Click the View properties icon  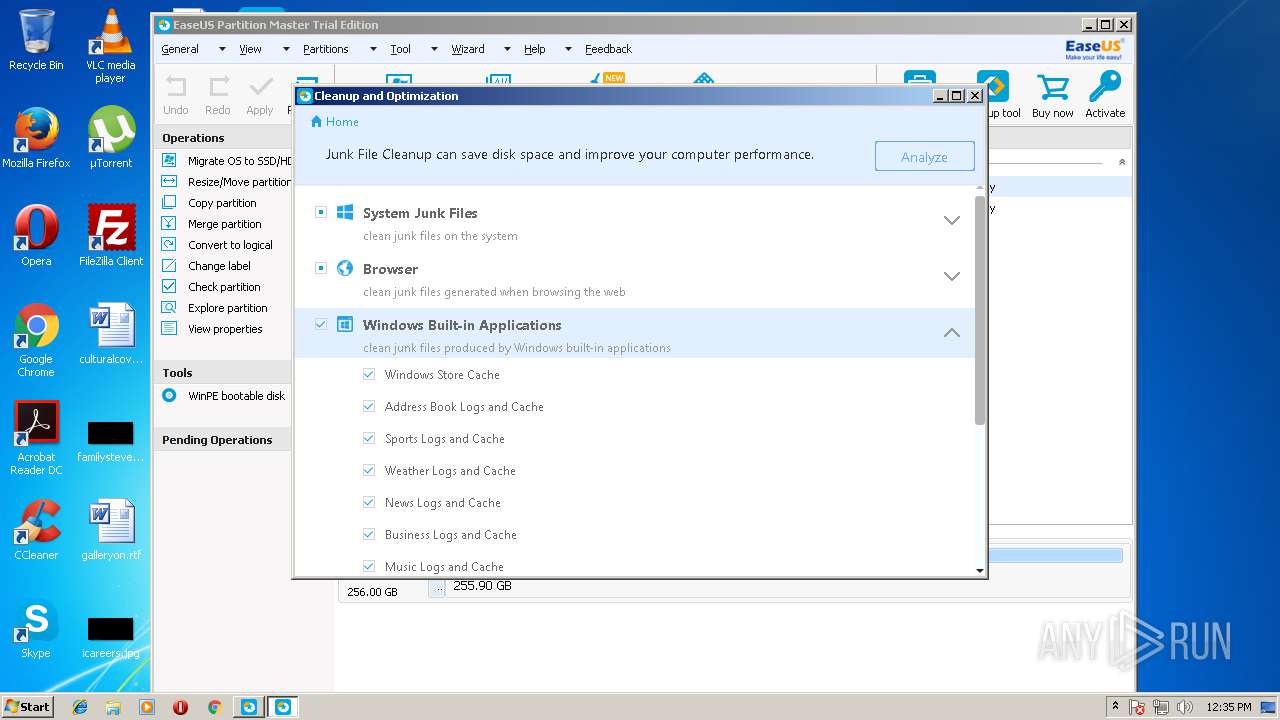coord(169,328)
